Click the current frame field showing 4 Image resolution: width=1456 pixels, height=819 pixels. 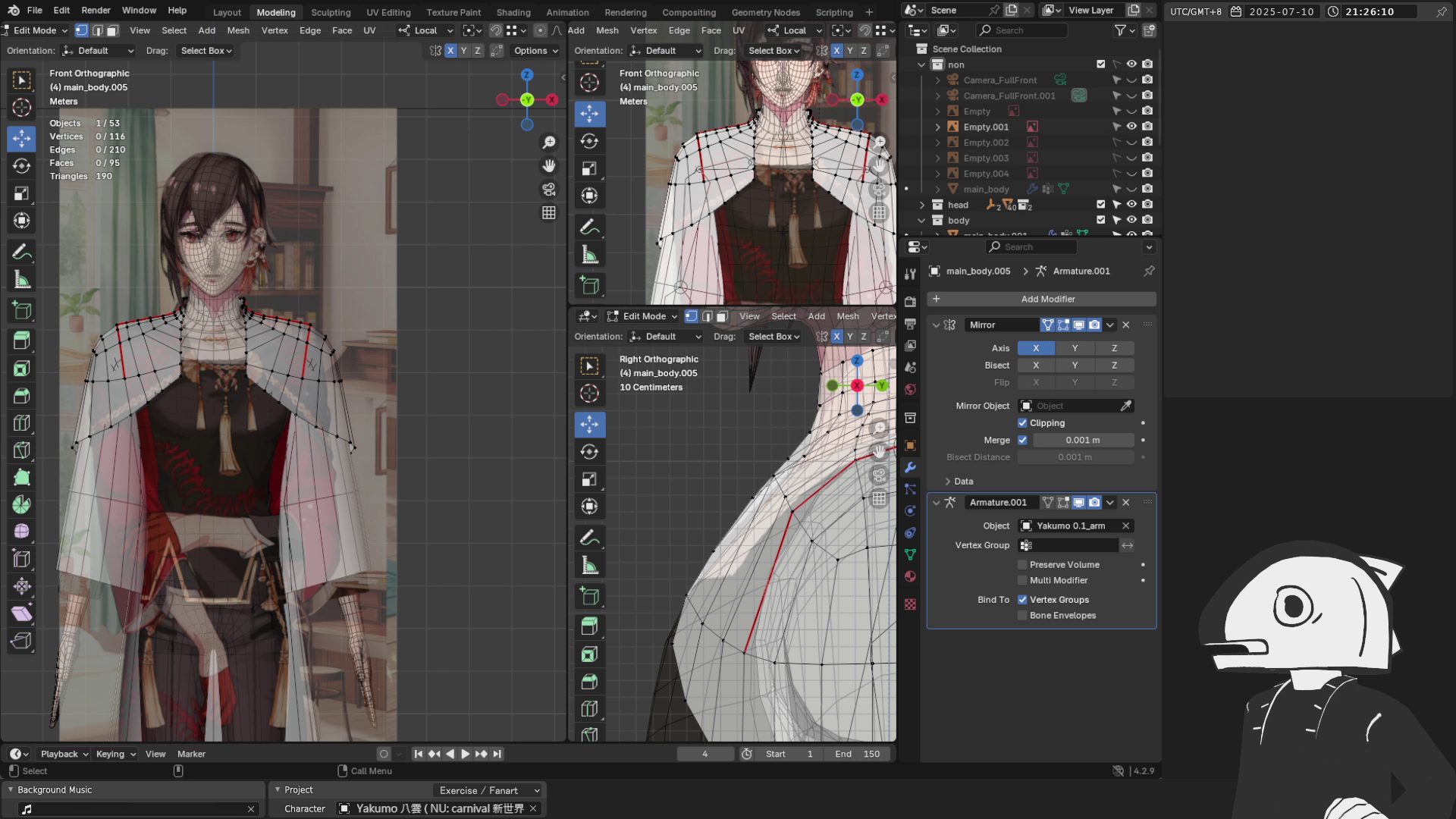[x=705, y=754]
